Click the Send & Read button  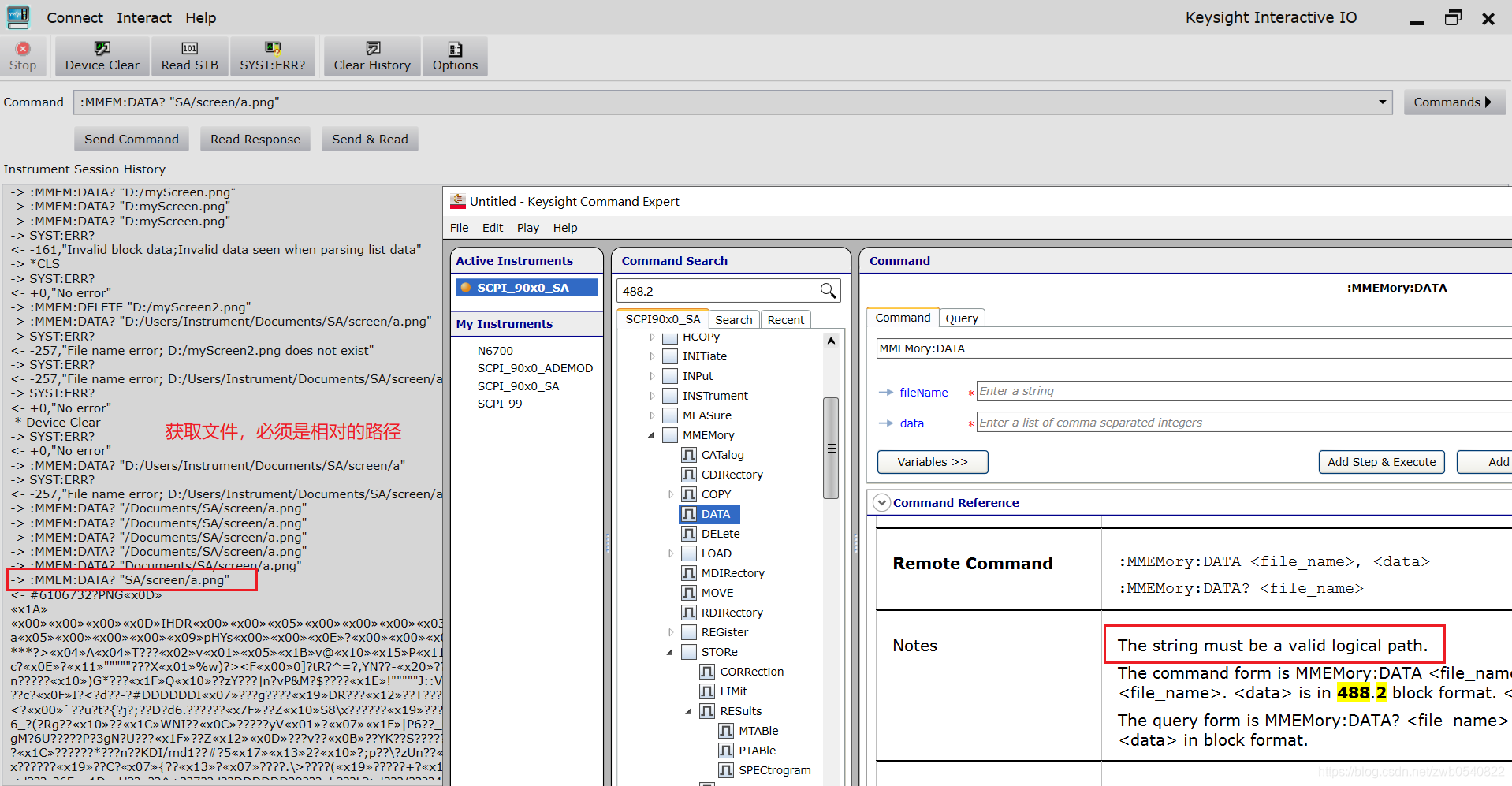tap(370, 140)
